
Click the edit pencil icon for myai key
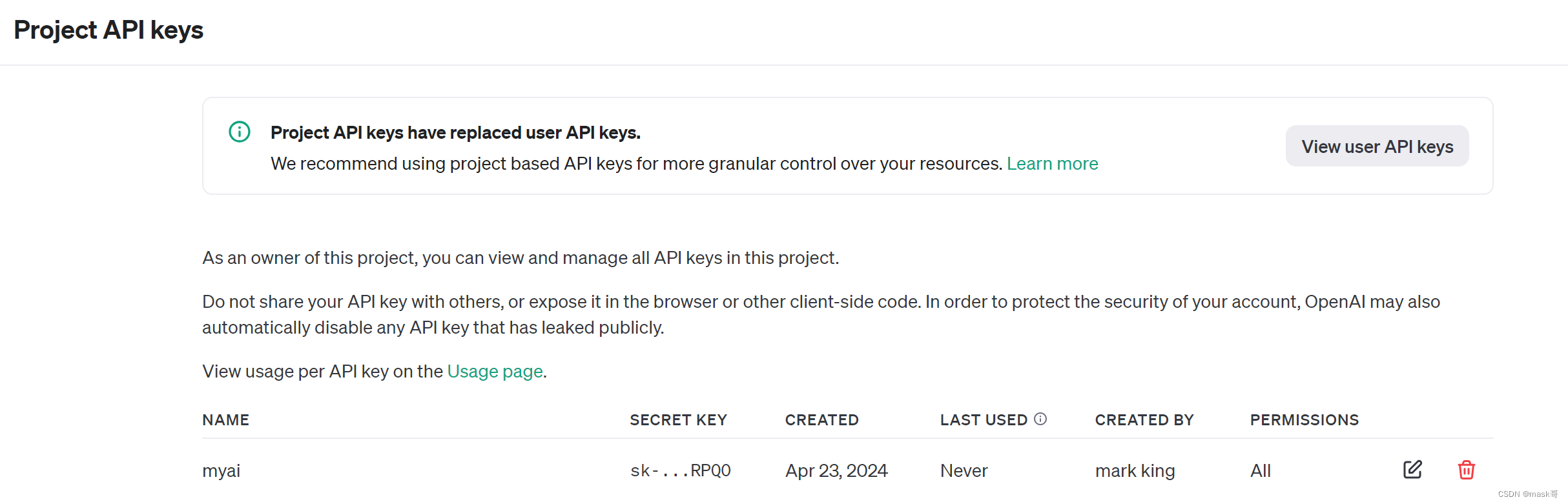(1412, 469)
